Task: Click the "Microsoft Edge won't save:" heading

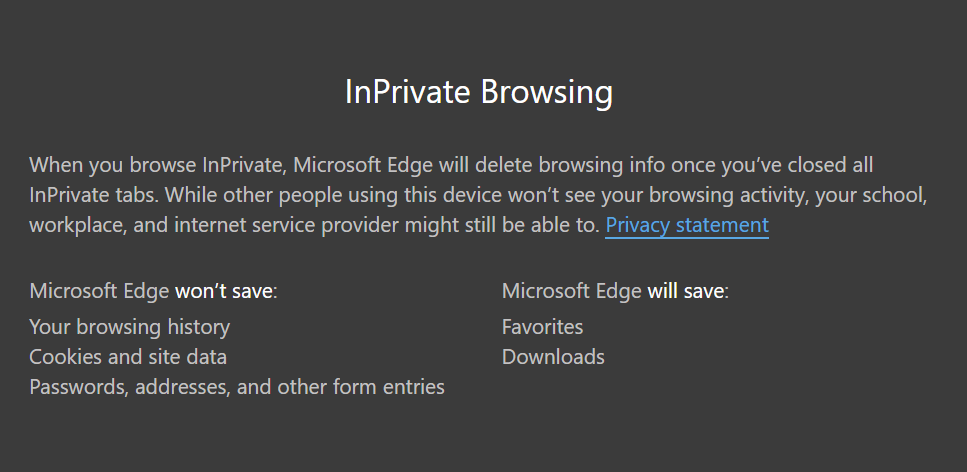Action: coord(153,292)
